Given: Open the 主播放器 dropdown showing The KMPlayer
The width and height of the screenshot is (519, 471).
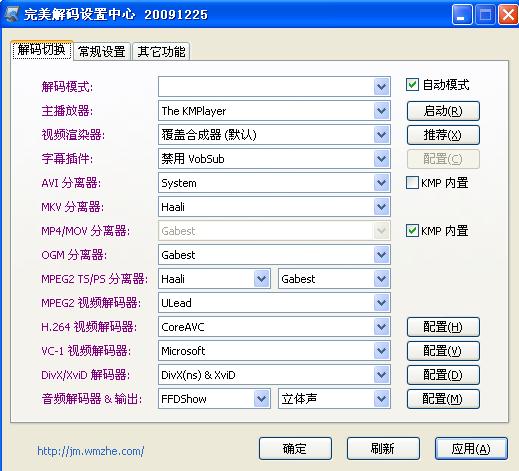Looking at the screenshot, I should [274, 111].
